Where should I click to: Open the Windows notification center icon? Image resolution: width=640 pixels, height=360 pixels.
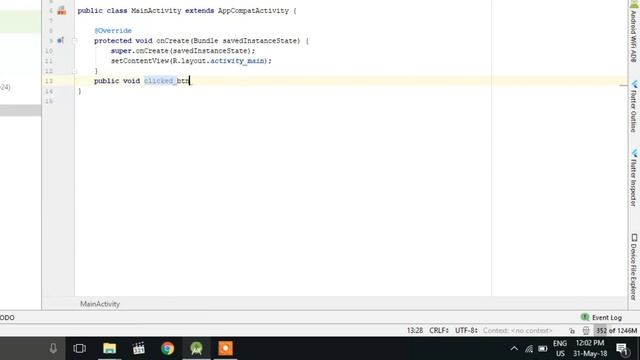tap(622, 349)
